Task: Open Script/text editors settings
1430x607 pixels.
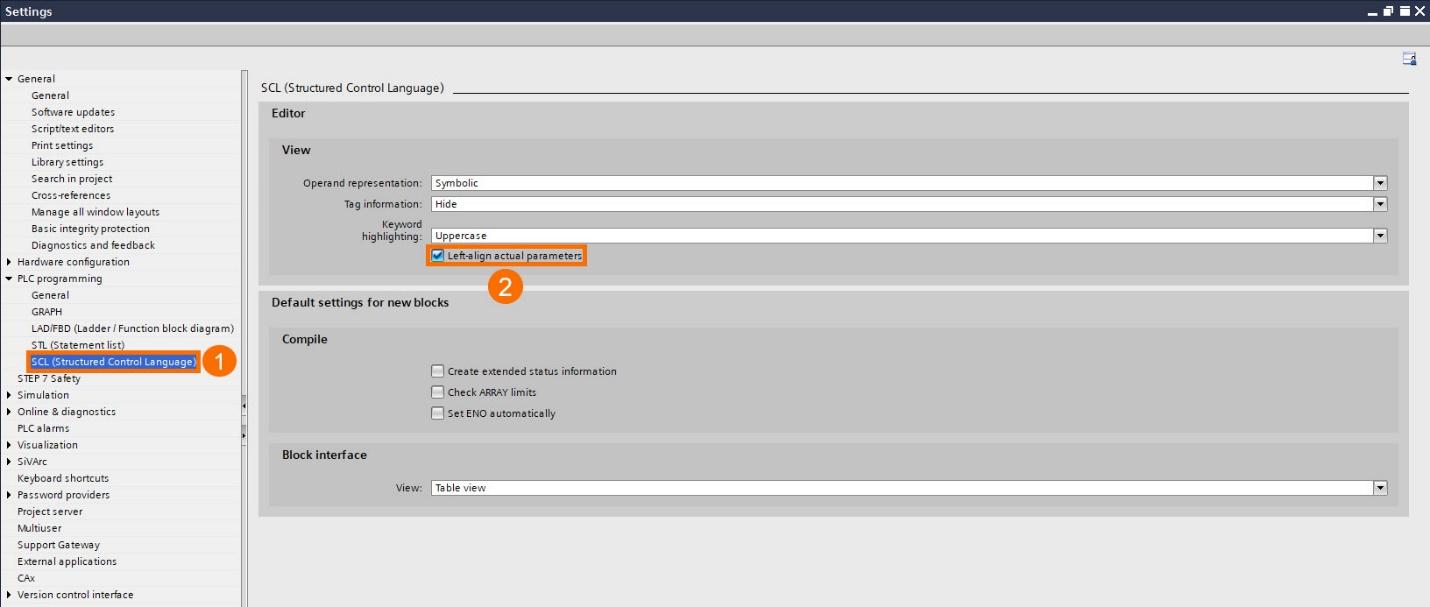Action: tap(73, 129)
